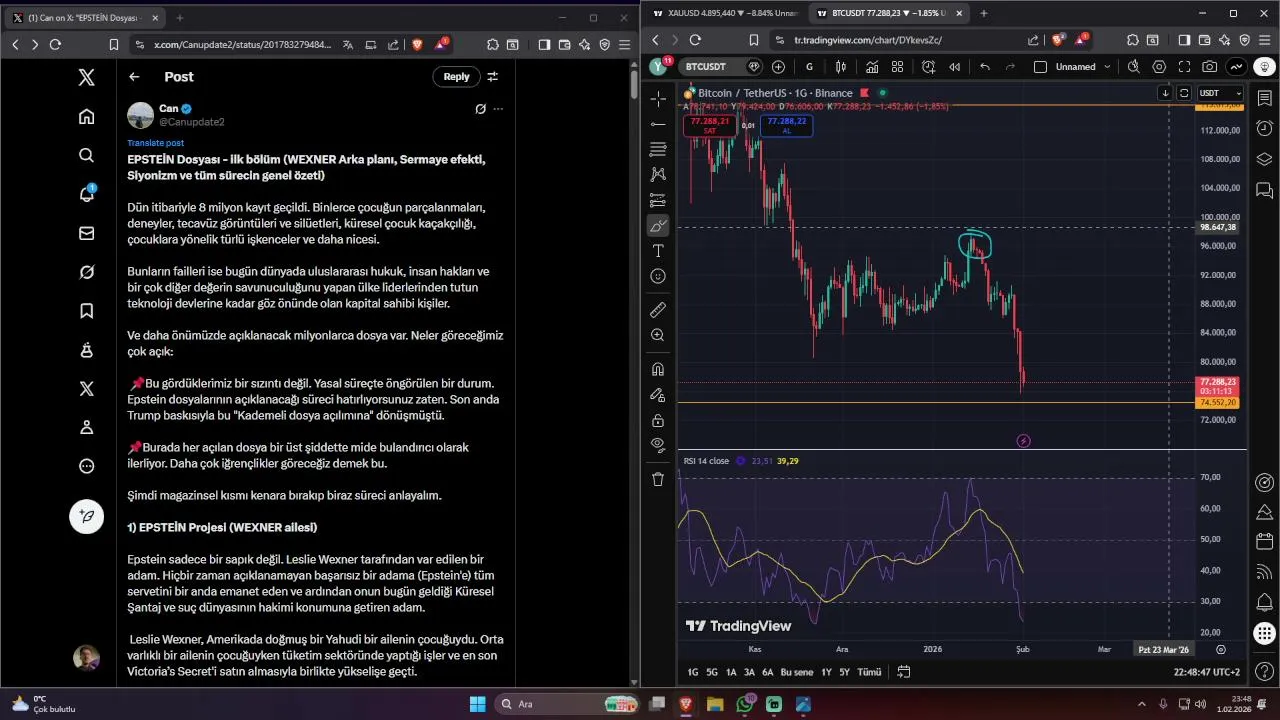Expand the Unnamed layout dropdown
1280x720 pixels.
1107,67
